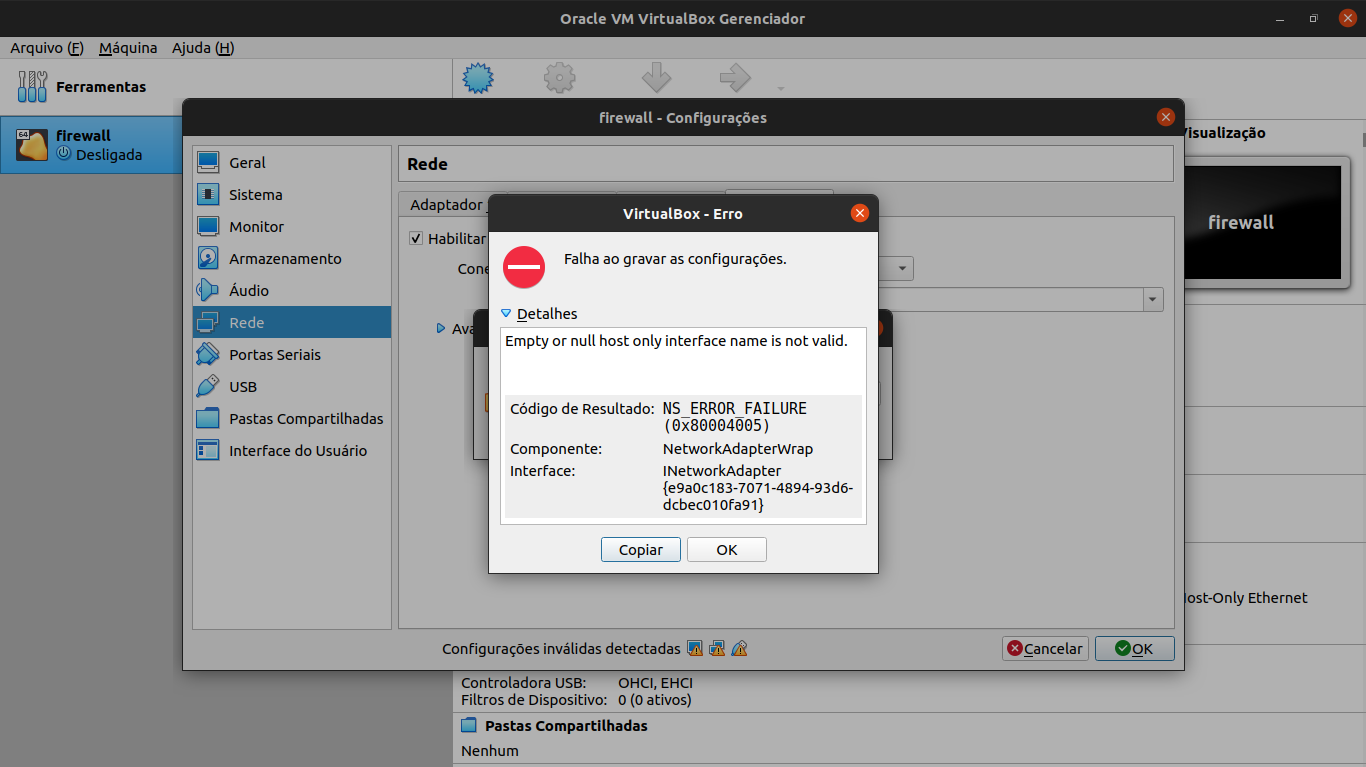Image resolution: width=1366 pixels, height=767 pixels.
Task: Close the firewall - Configurações dialog
Action: click(1165, 117)
